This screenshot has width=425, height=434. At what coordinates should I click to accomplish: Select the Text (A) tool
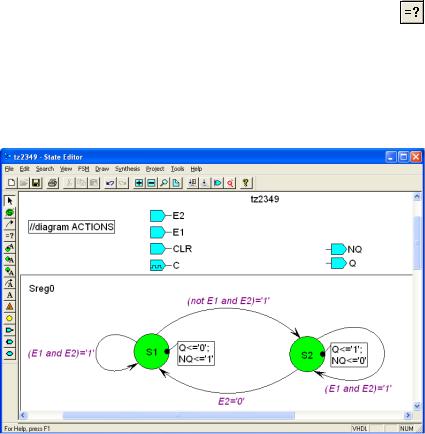(10, 295)
